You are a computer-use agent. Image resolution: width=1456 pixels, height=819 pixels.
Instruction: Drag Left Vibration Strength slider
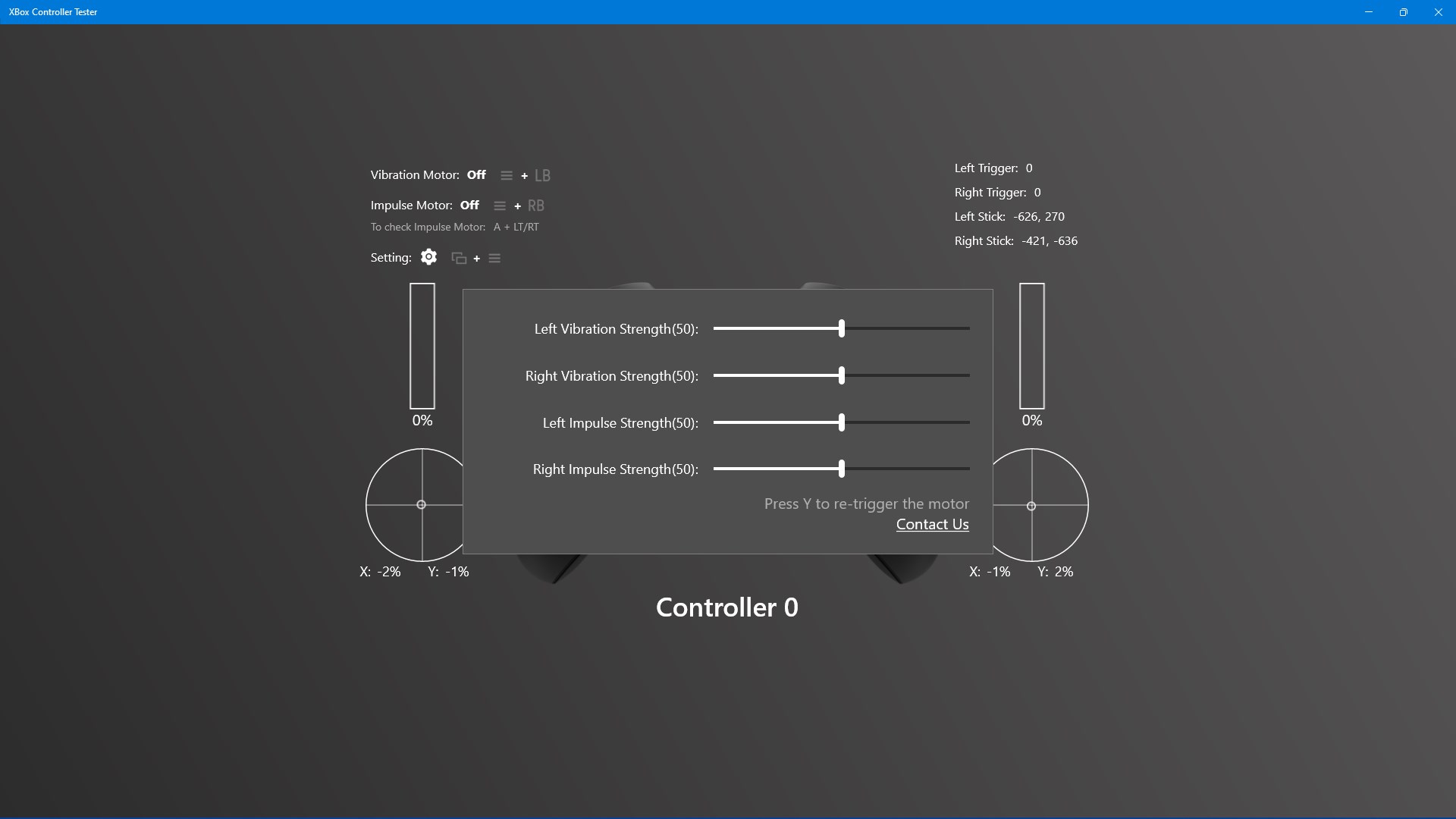click(x=841, y=329)
